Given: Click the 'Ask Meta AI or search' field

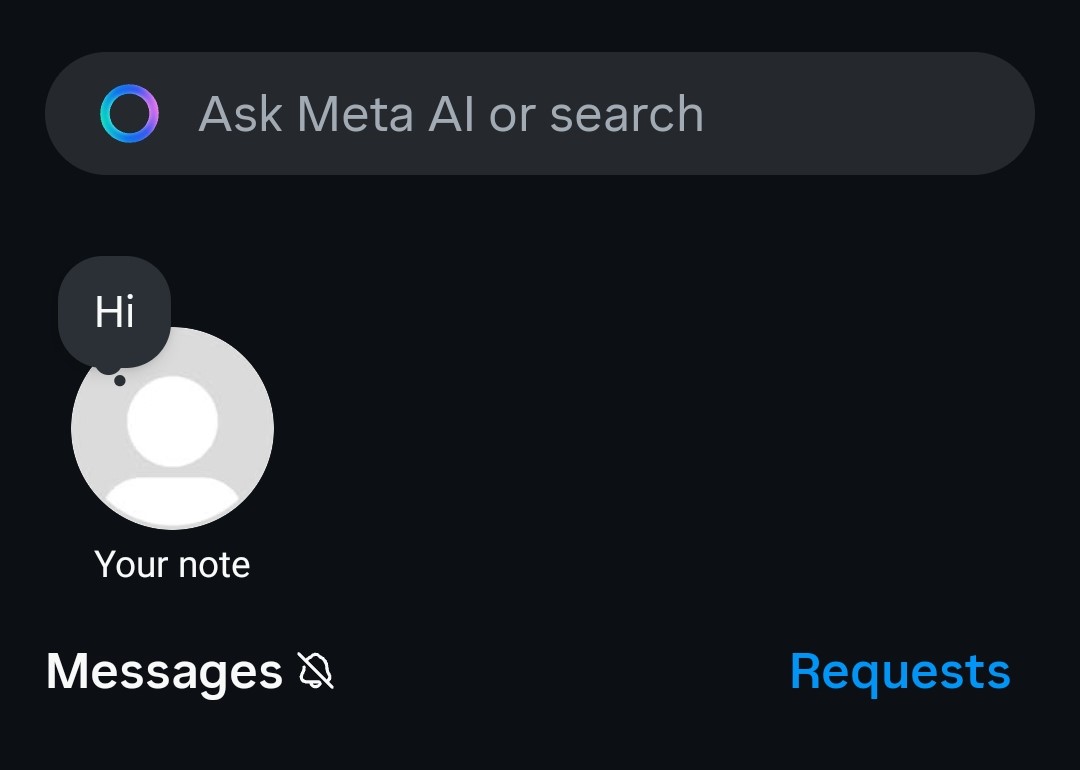Looking at the screenshot, I should pos(540,114).
